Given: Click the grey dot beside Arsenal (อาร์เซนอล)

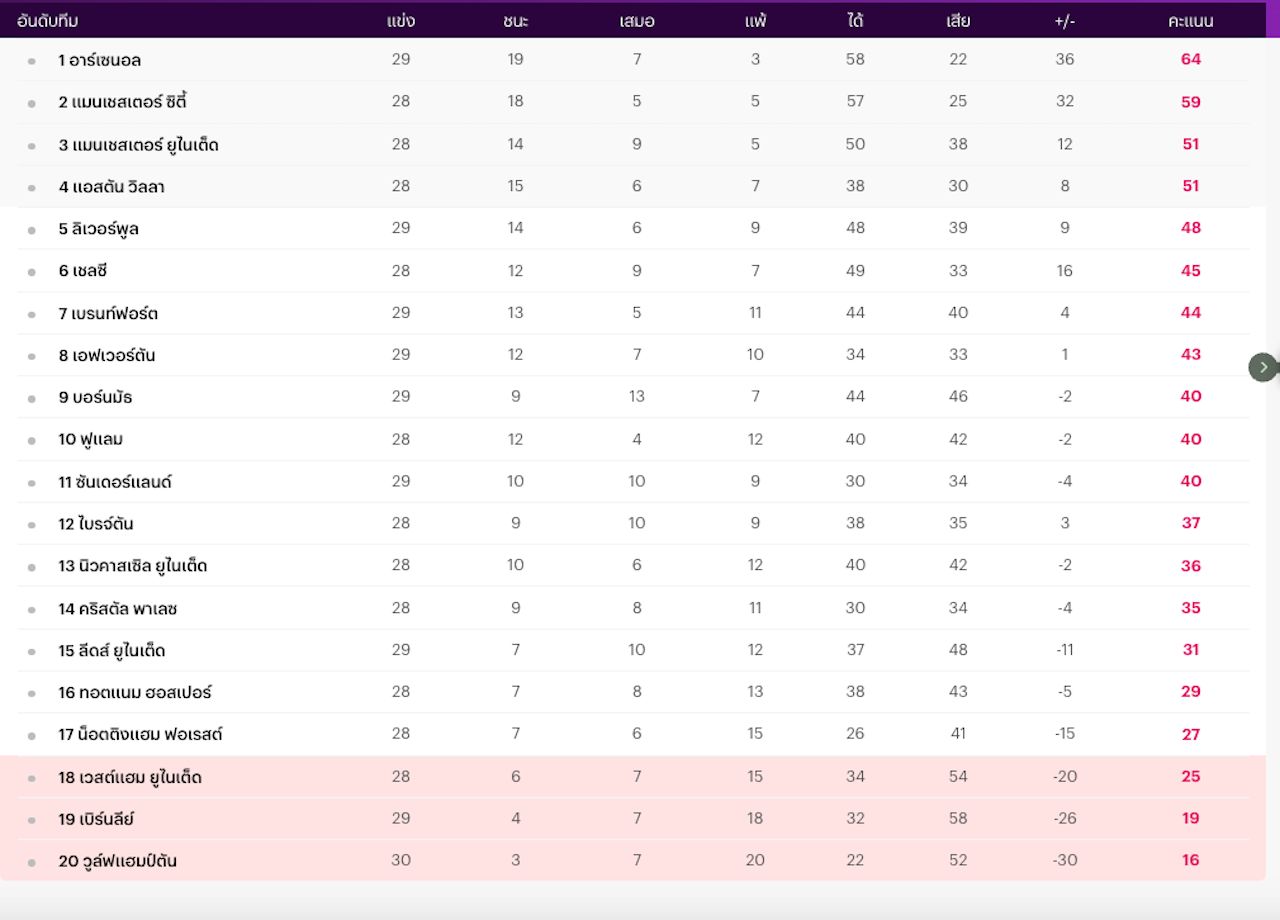Looking at the screenshot, I should (31, 61).
